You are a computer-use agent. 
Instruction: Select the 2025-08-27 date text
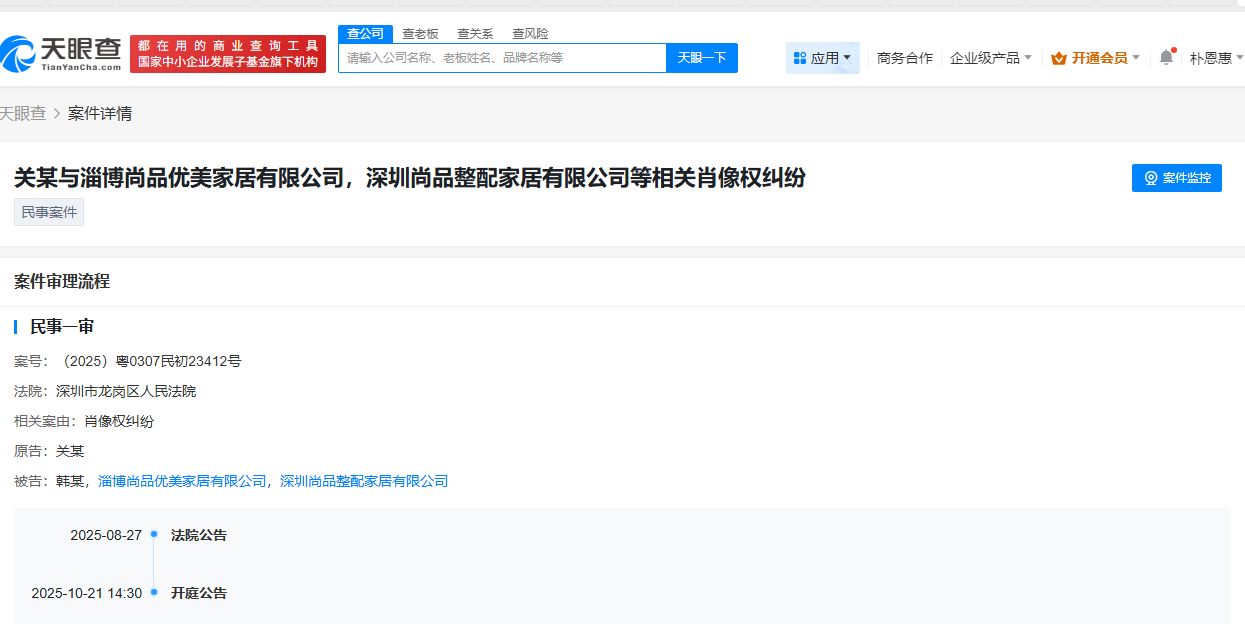[106, 535]
